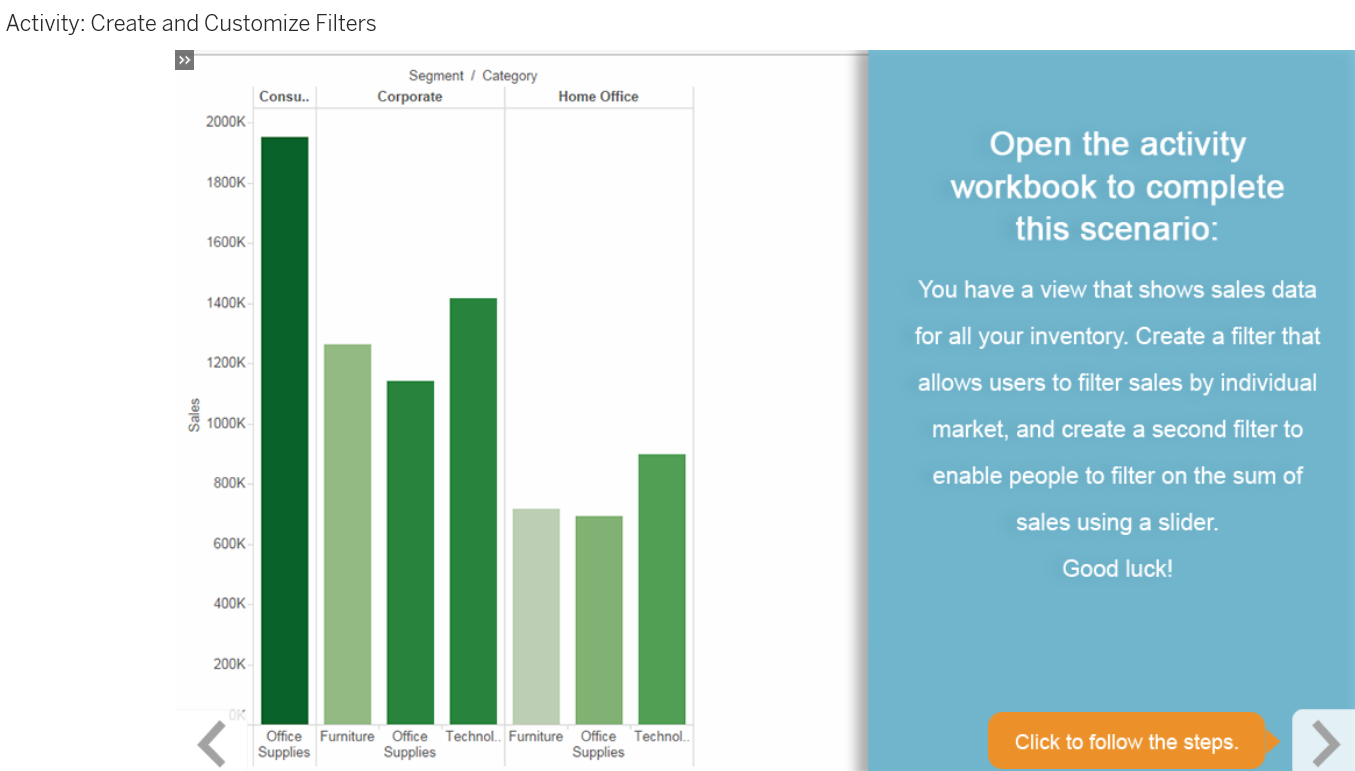
Task: Click the 1400K axis tick label
Action: (225, 303)
